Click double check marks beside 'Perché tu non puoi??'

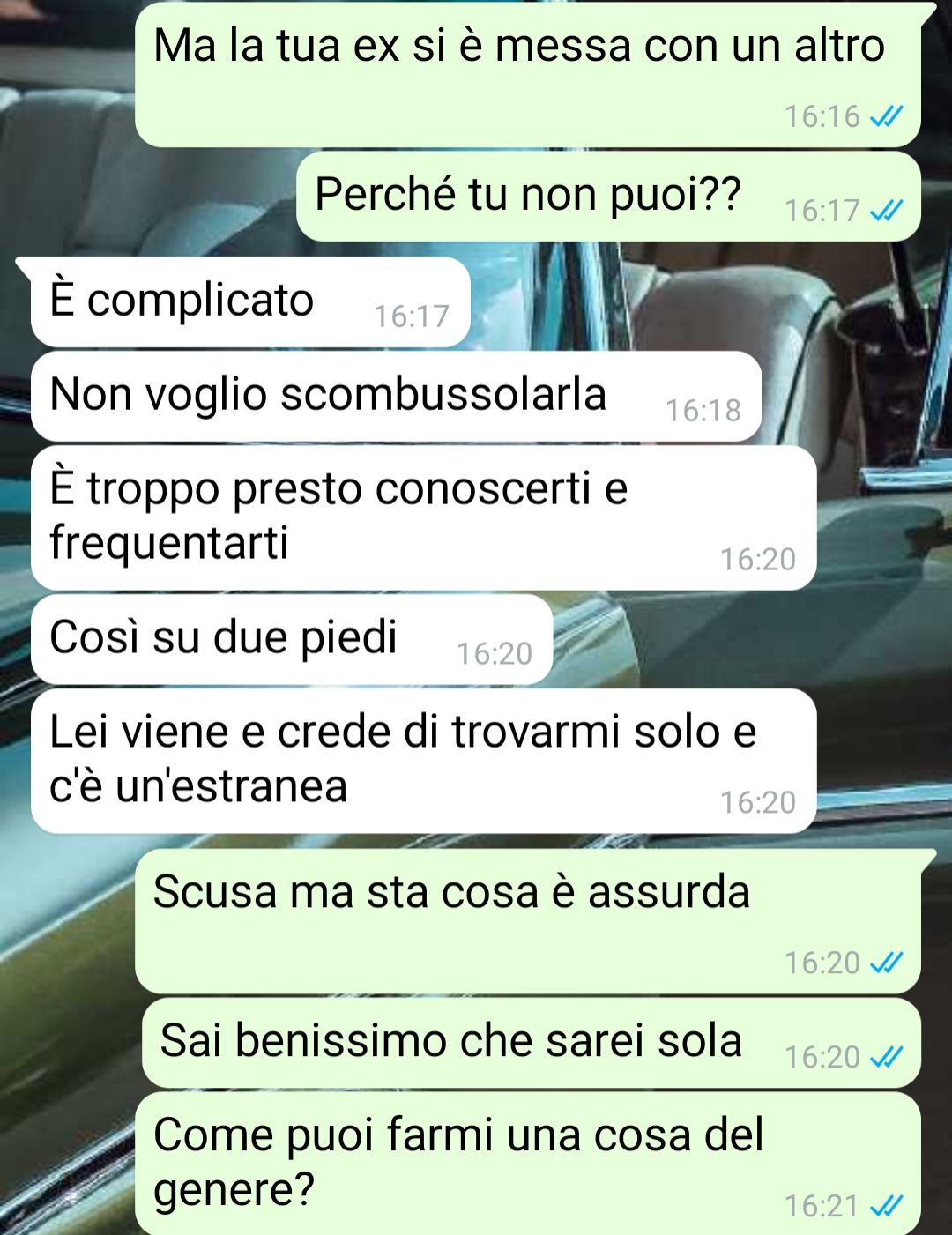[886, 211]
